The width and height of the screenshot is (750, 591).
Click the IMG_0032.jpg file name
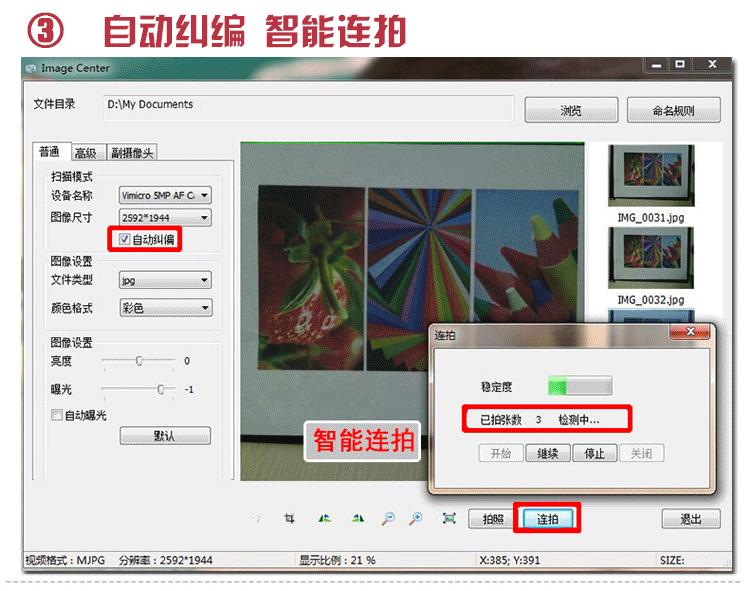click(x=651, y=300)
